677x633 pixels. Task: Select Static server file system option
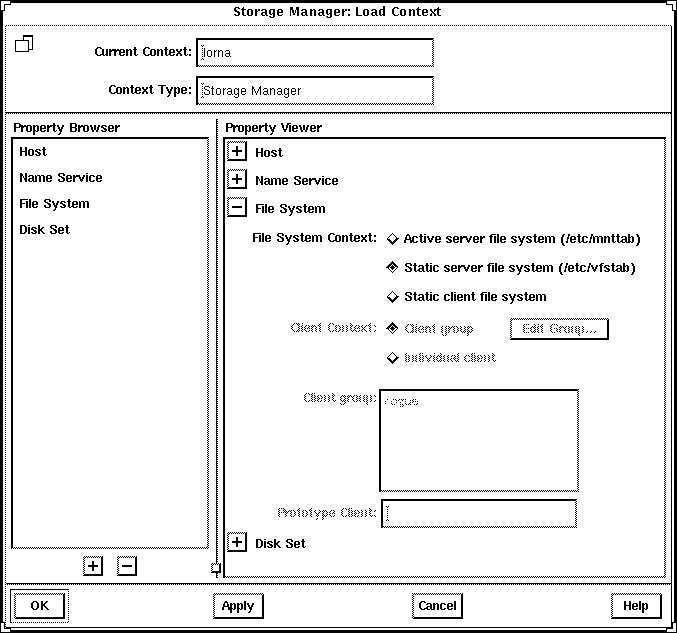click(393, 268)
